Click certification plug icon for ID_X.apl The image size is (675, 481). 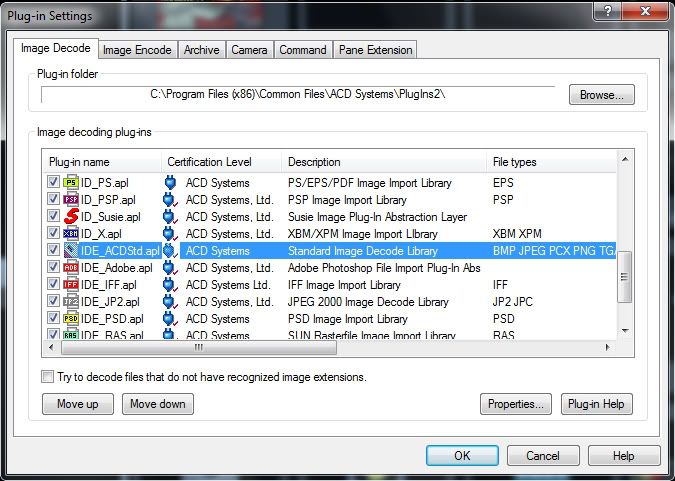coord(170,234)
